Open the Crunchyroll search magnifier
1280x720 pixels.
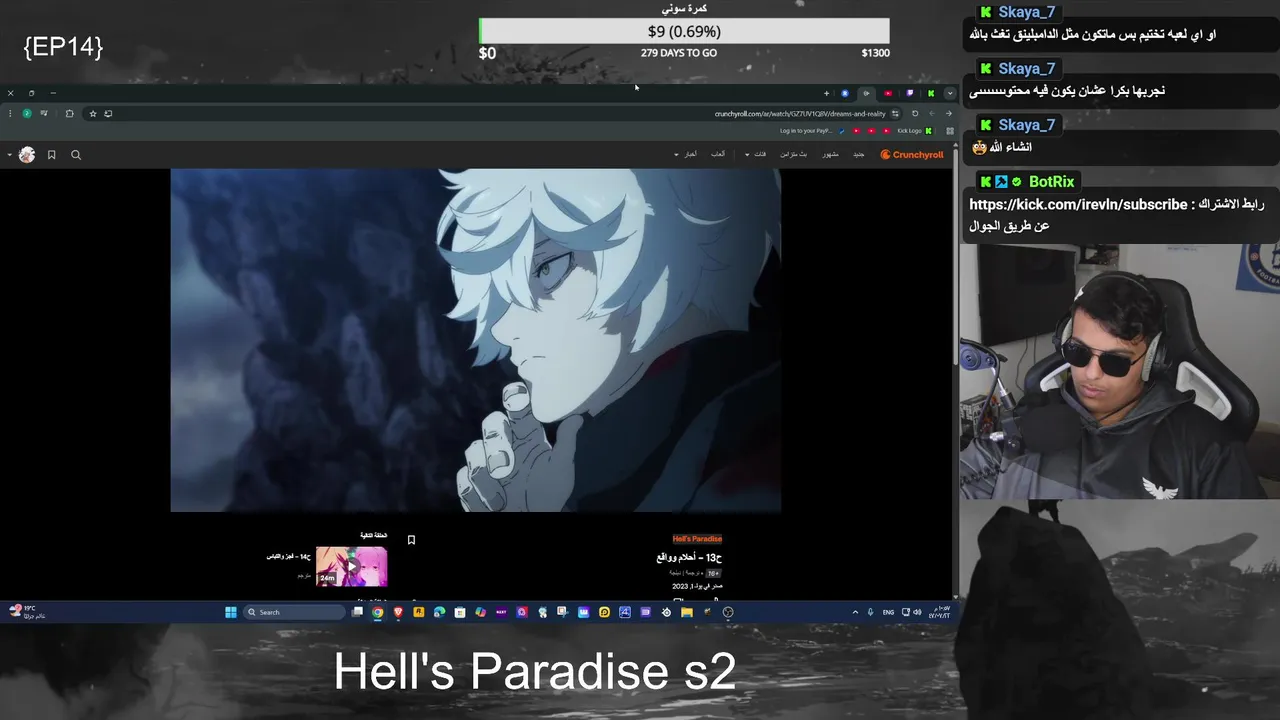tap(76, 155)
